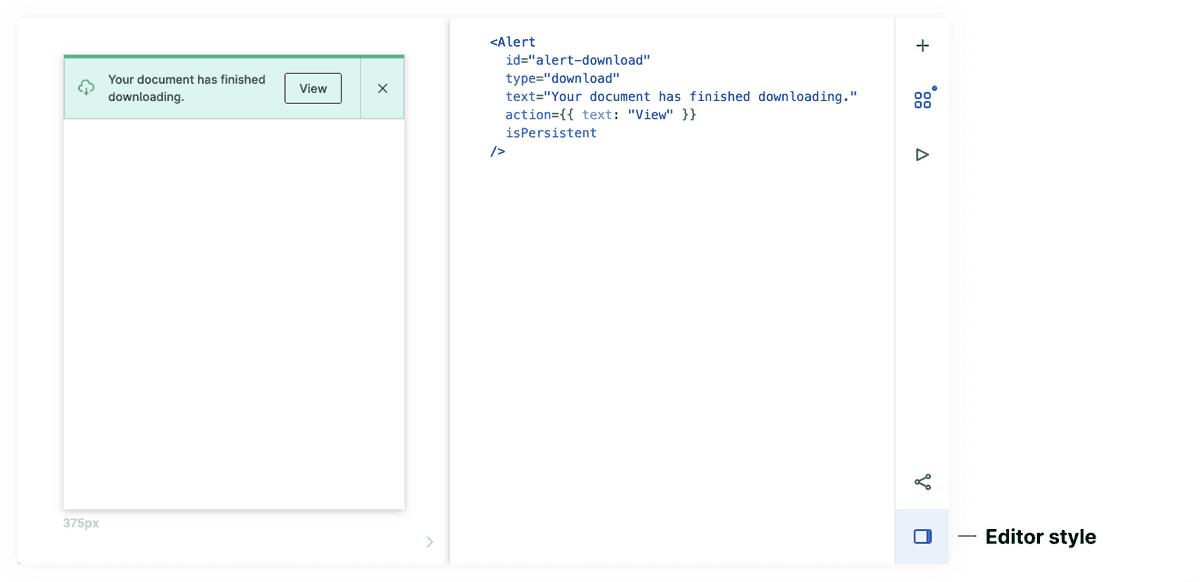Place cursor on the id="alert-download" code line

(x=577, y=60)
